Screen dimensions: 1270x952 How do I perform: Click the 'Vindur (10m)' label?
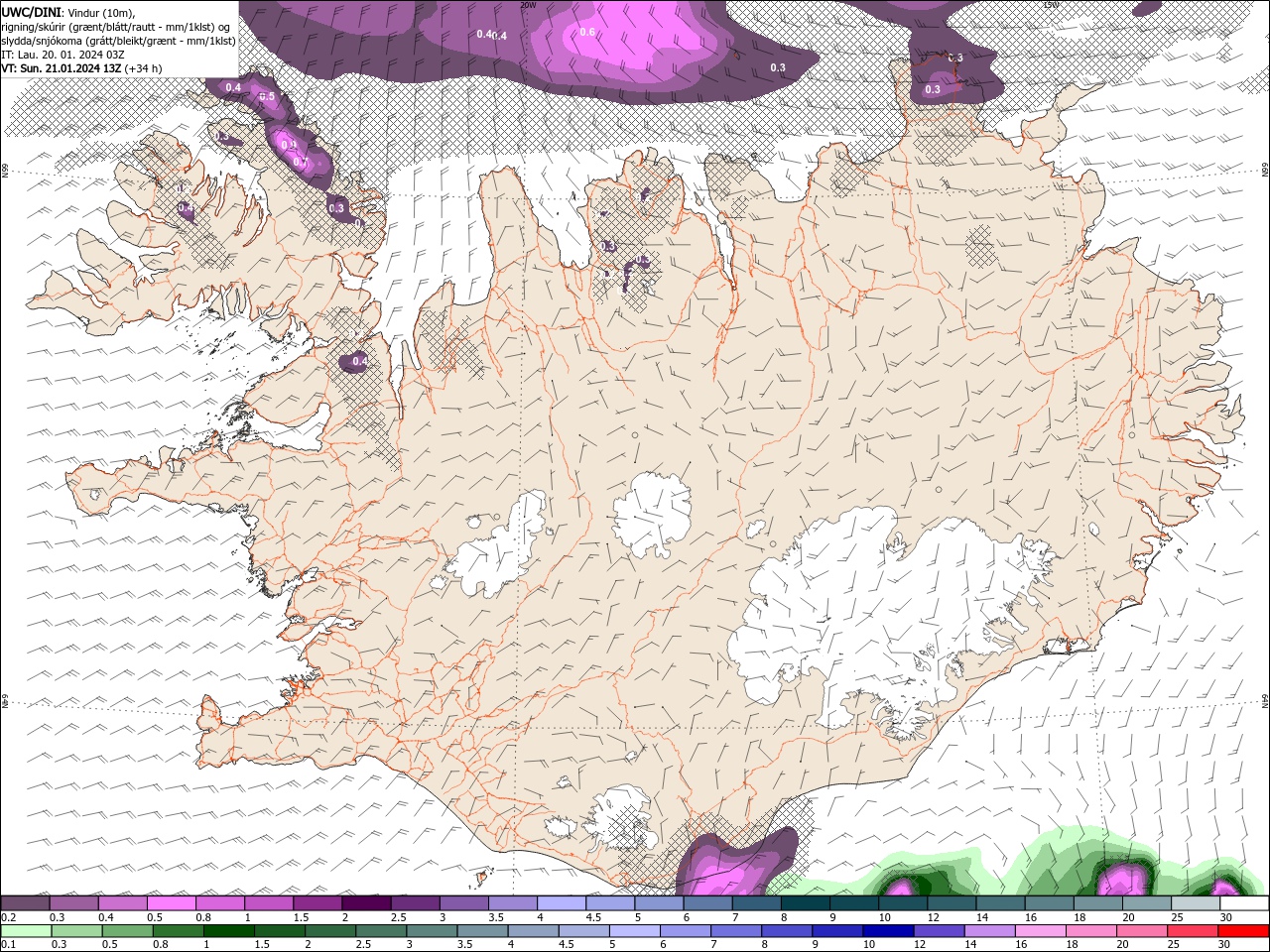click(100, 12)
